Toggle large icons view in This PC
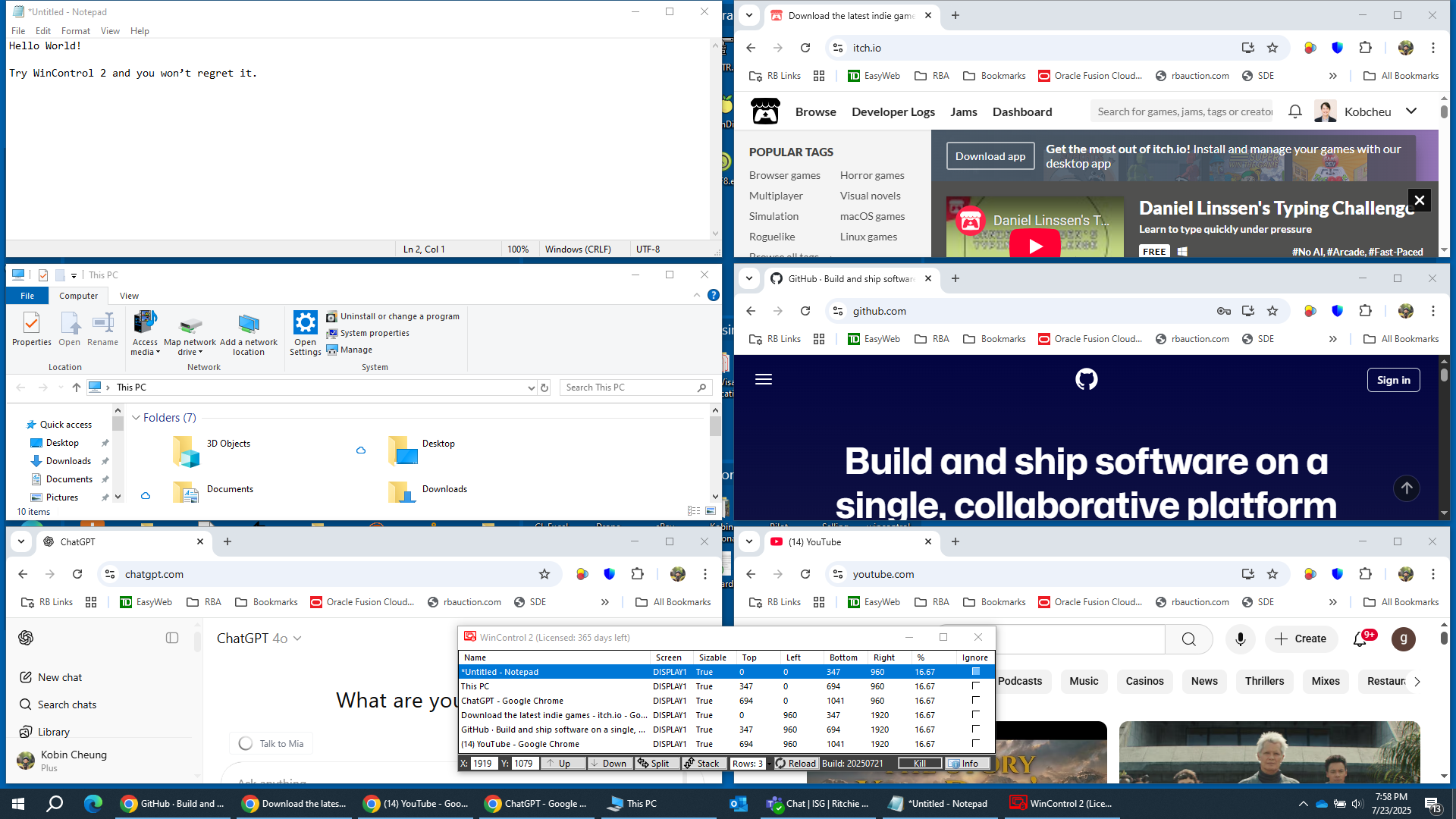The width and height of the screenshot is (1456, 819). pos(711,511)
